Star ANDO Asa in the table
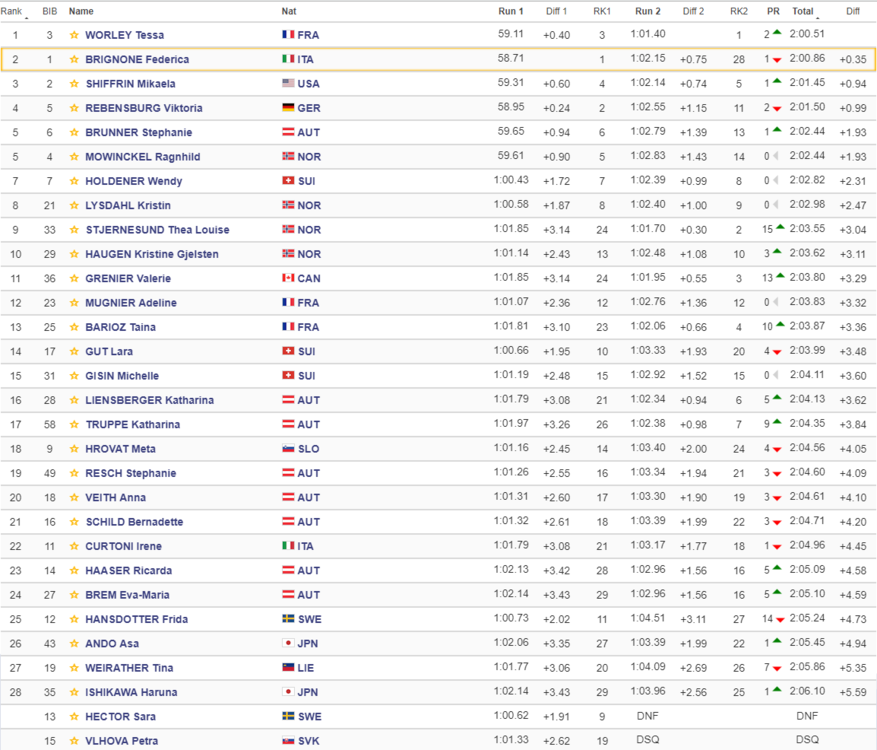The width and height of the screenshot is (877, 750). pyautogui.click(x=74, y=644)
